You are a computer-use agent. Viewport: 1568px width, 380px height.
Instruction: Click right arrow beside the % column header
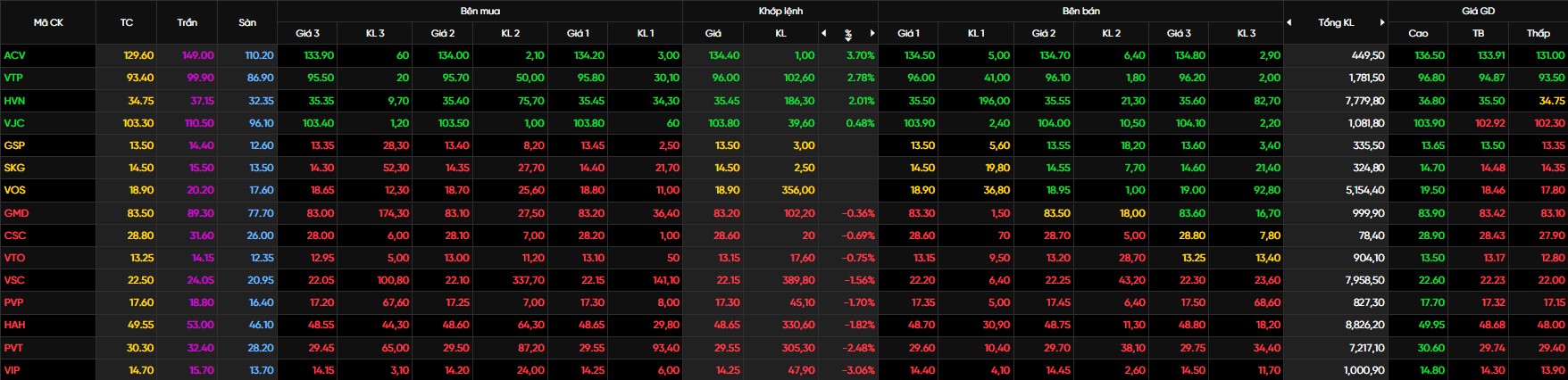point(872,33)
